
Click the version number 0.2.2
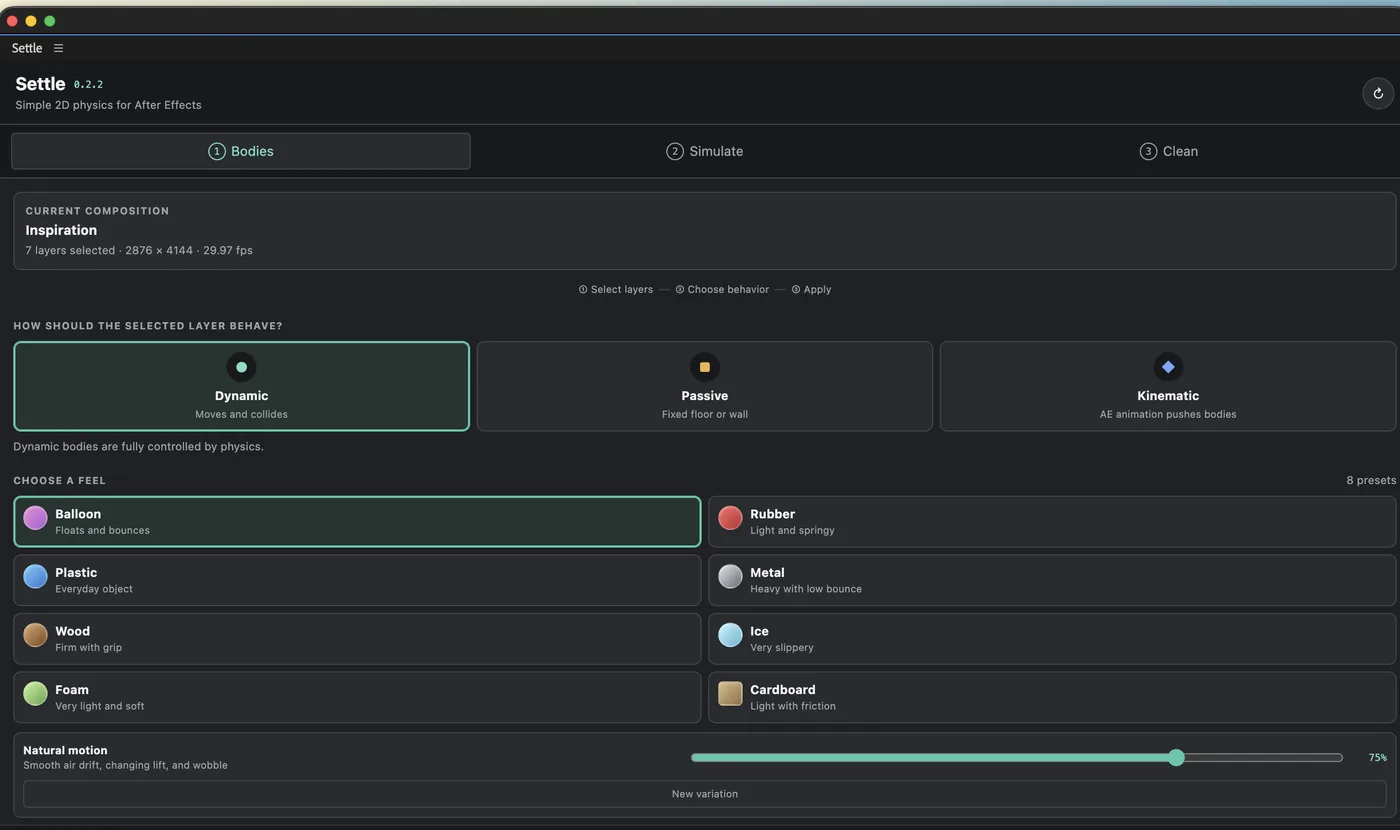click(x=88, y=85)
